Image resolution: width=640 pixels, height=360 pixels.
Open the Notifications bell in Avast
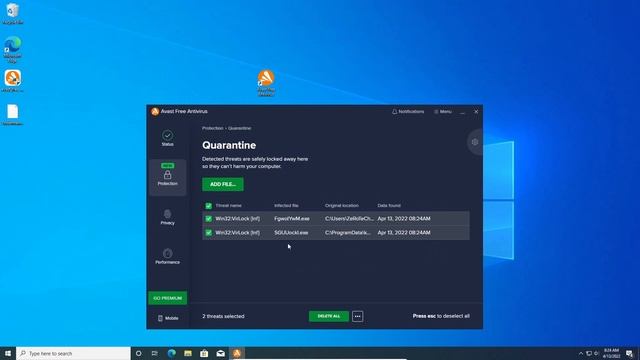coord(408,111)
